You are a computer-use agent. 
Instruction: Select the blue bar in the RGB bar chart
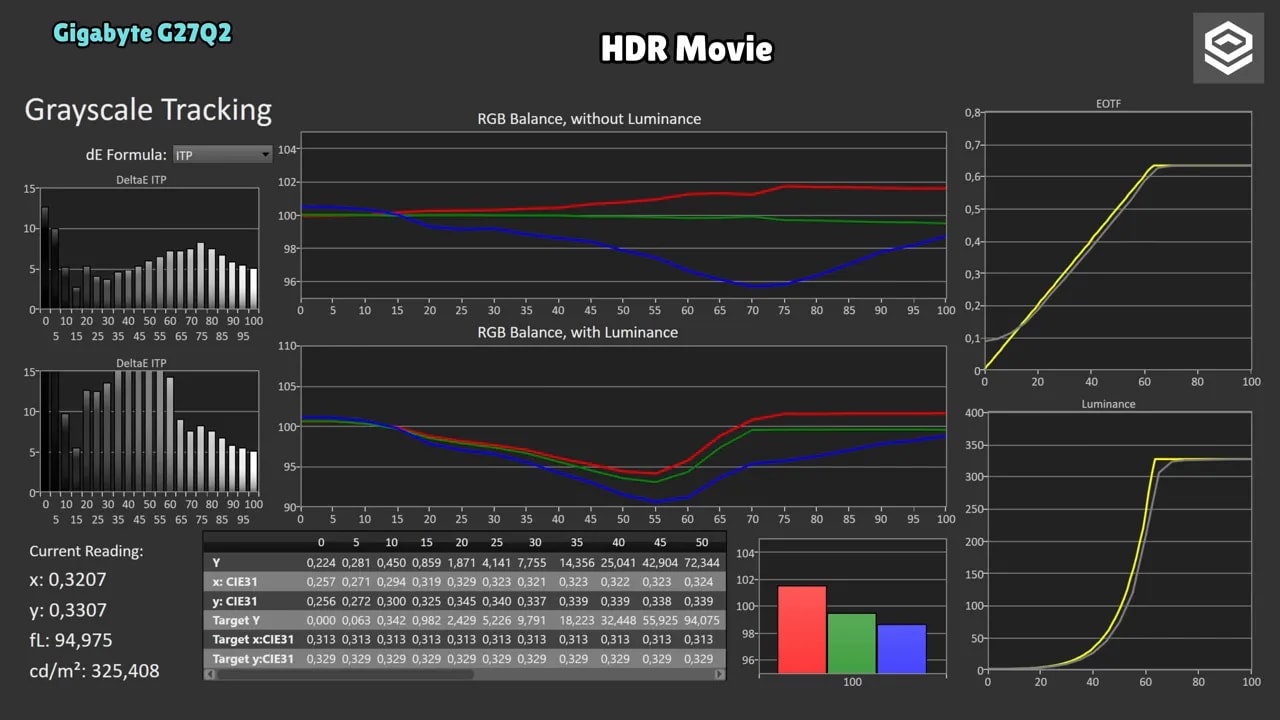pyautogui.click(x=902, y=648)
